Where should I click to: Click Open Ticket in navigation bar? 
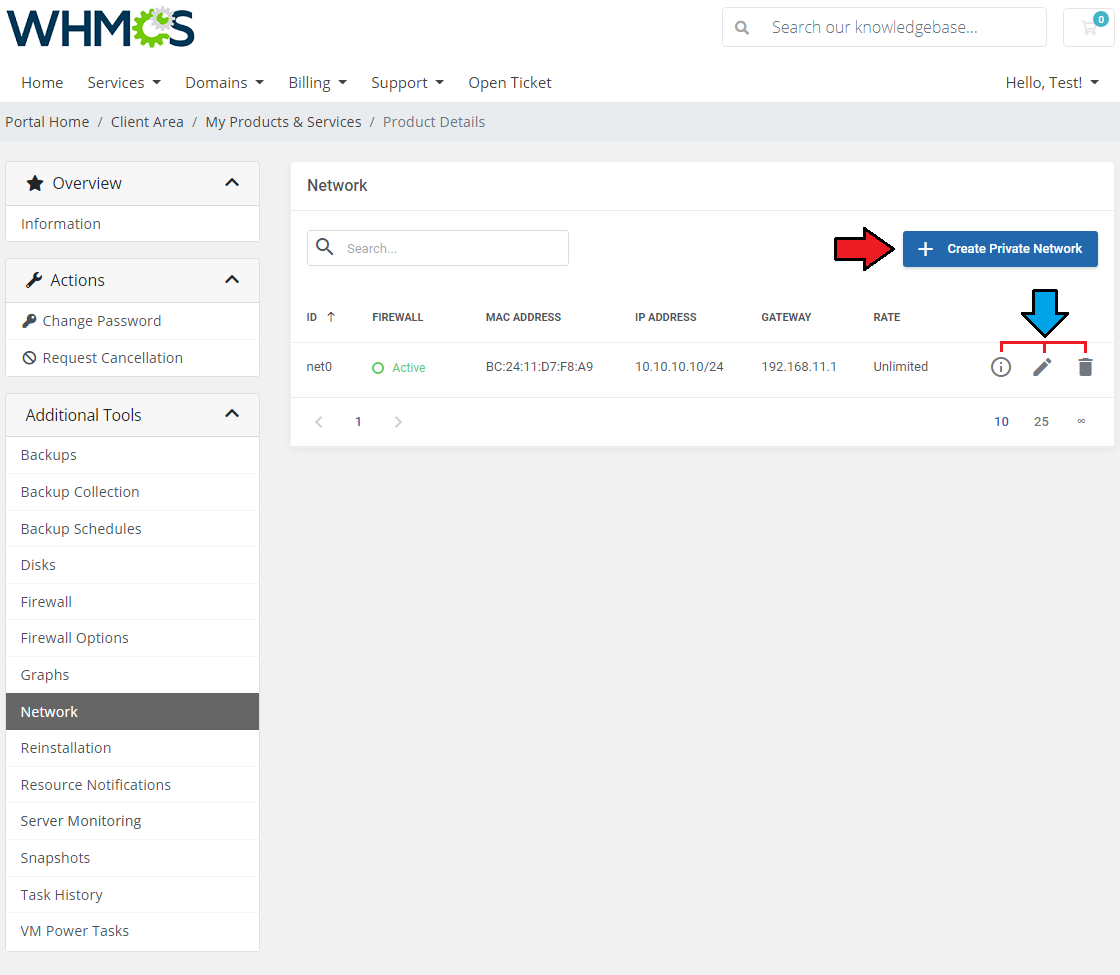[x=510, y=83]
